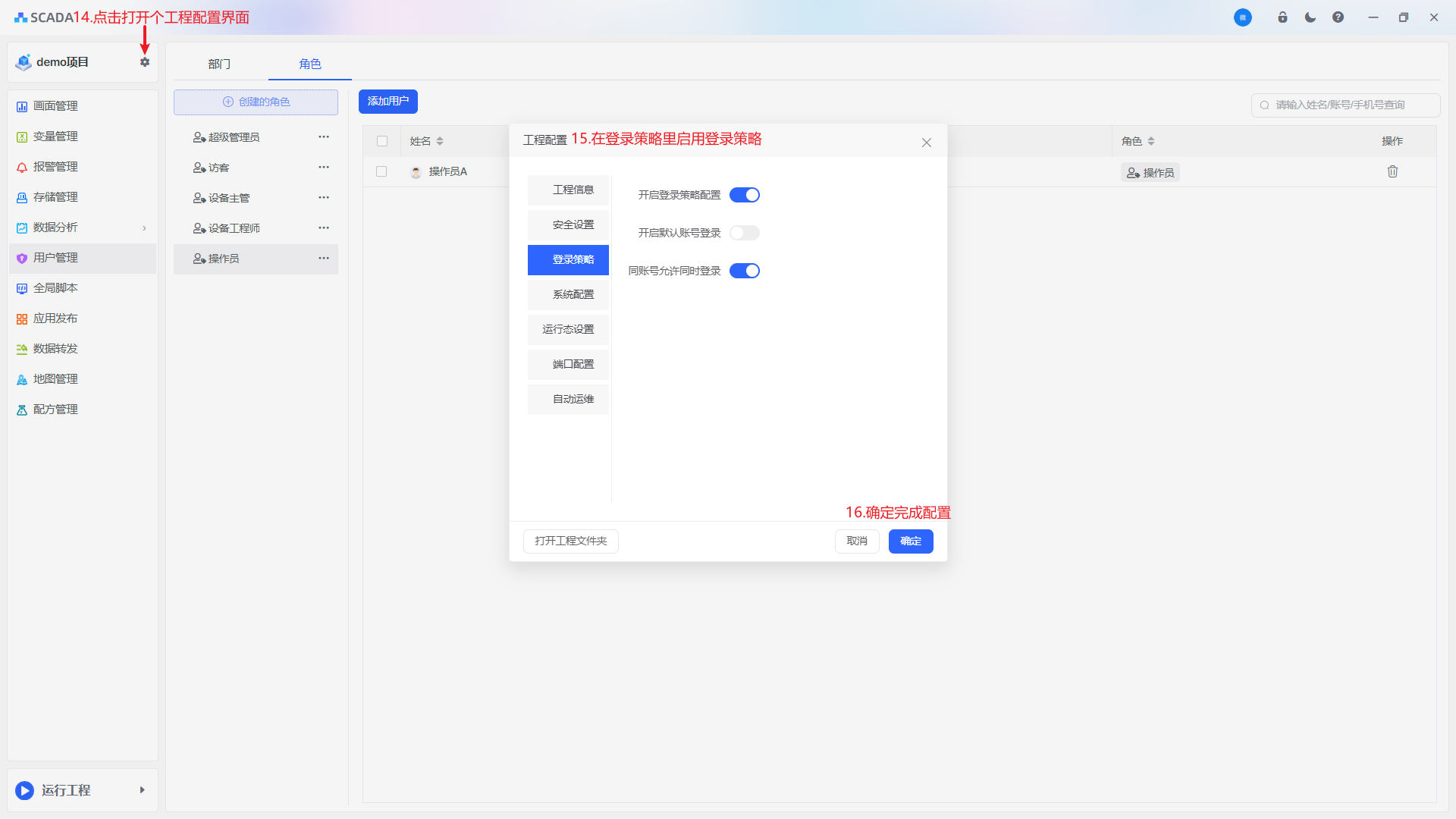This screenshot has height=819, width=1456.
Task: Toggle dark mode moon icon
Action: tap(1310, 17)
